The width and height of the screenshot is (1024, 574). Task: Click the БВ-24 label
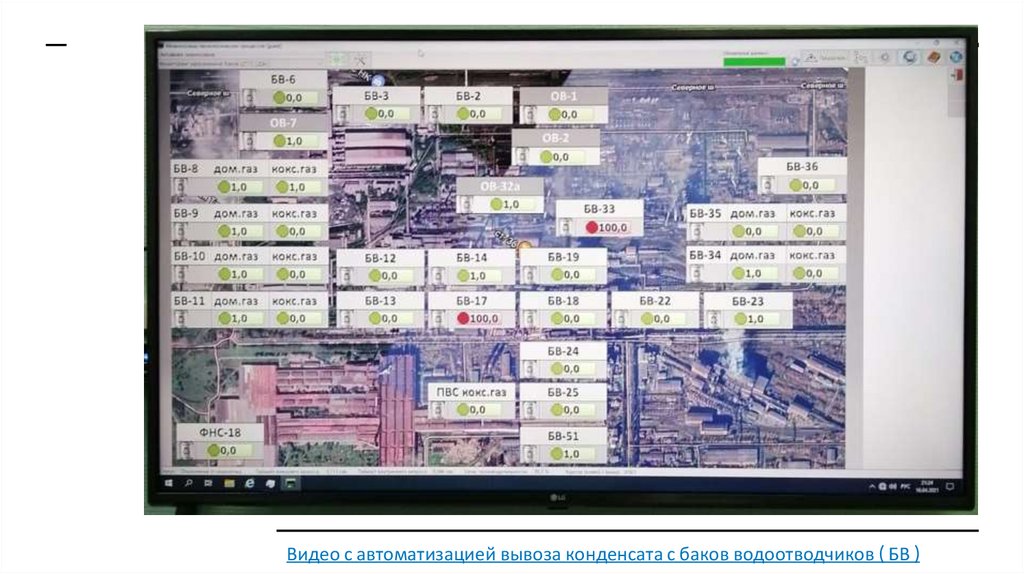[x=563, y=351]
